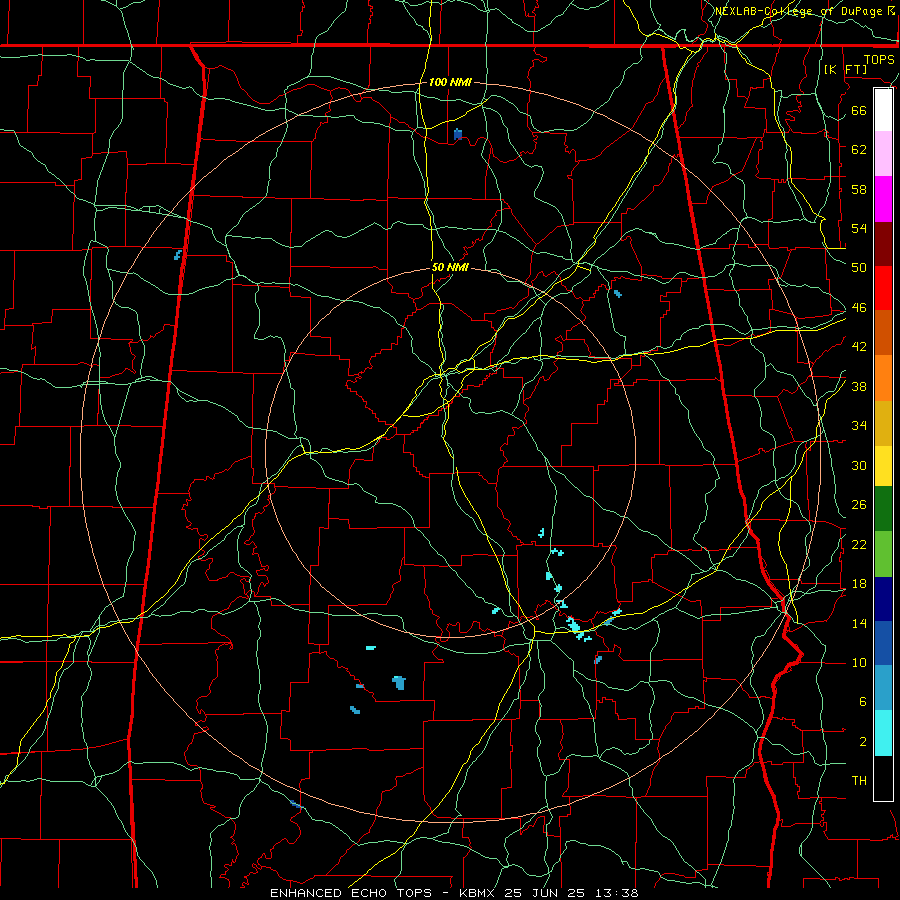Choose the navy blue legend color band

pos(883,599)
